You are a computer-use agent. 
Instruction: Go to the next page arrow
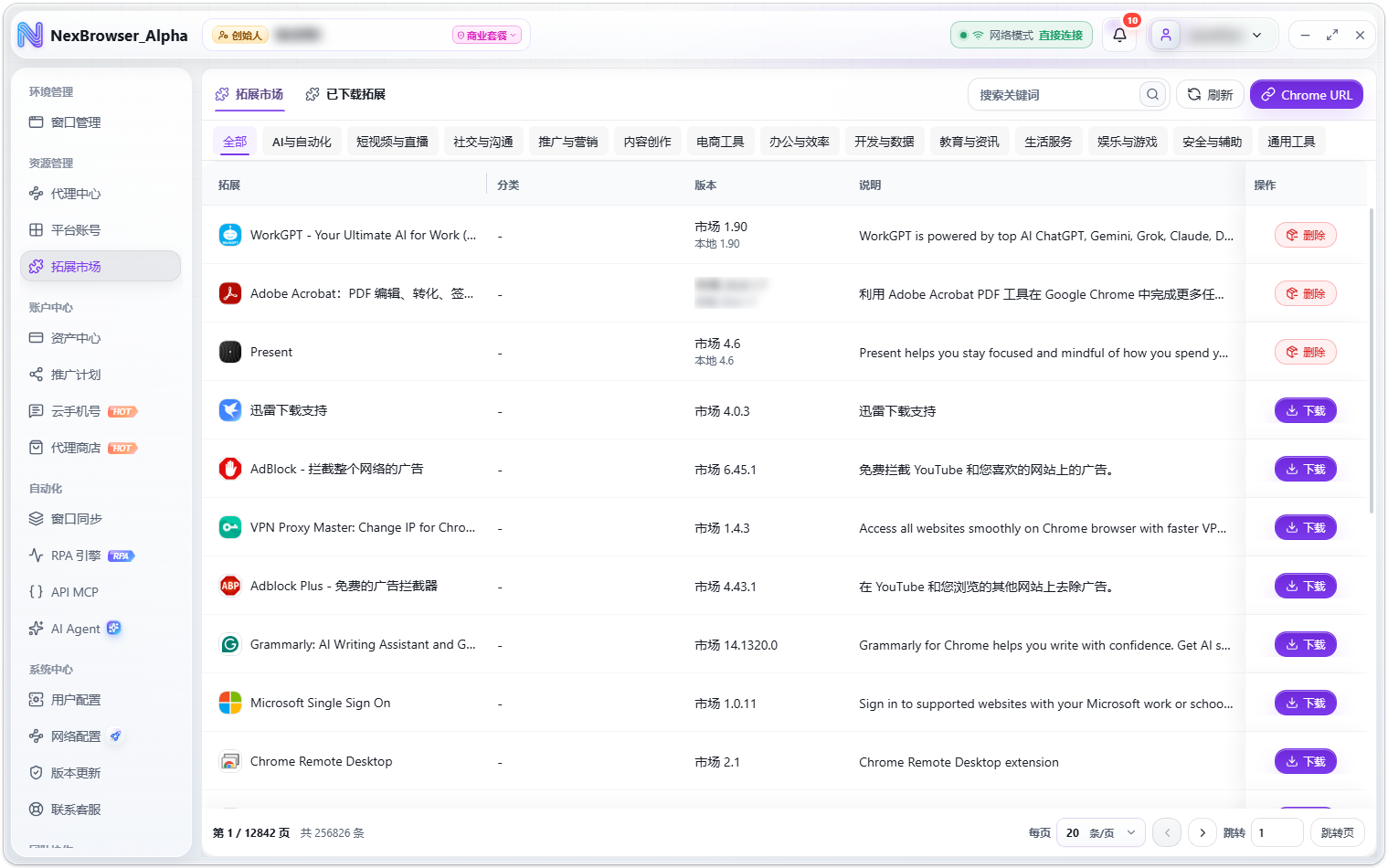point(1203,832)
